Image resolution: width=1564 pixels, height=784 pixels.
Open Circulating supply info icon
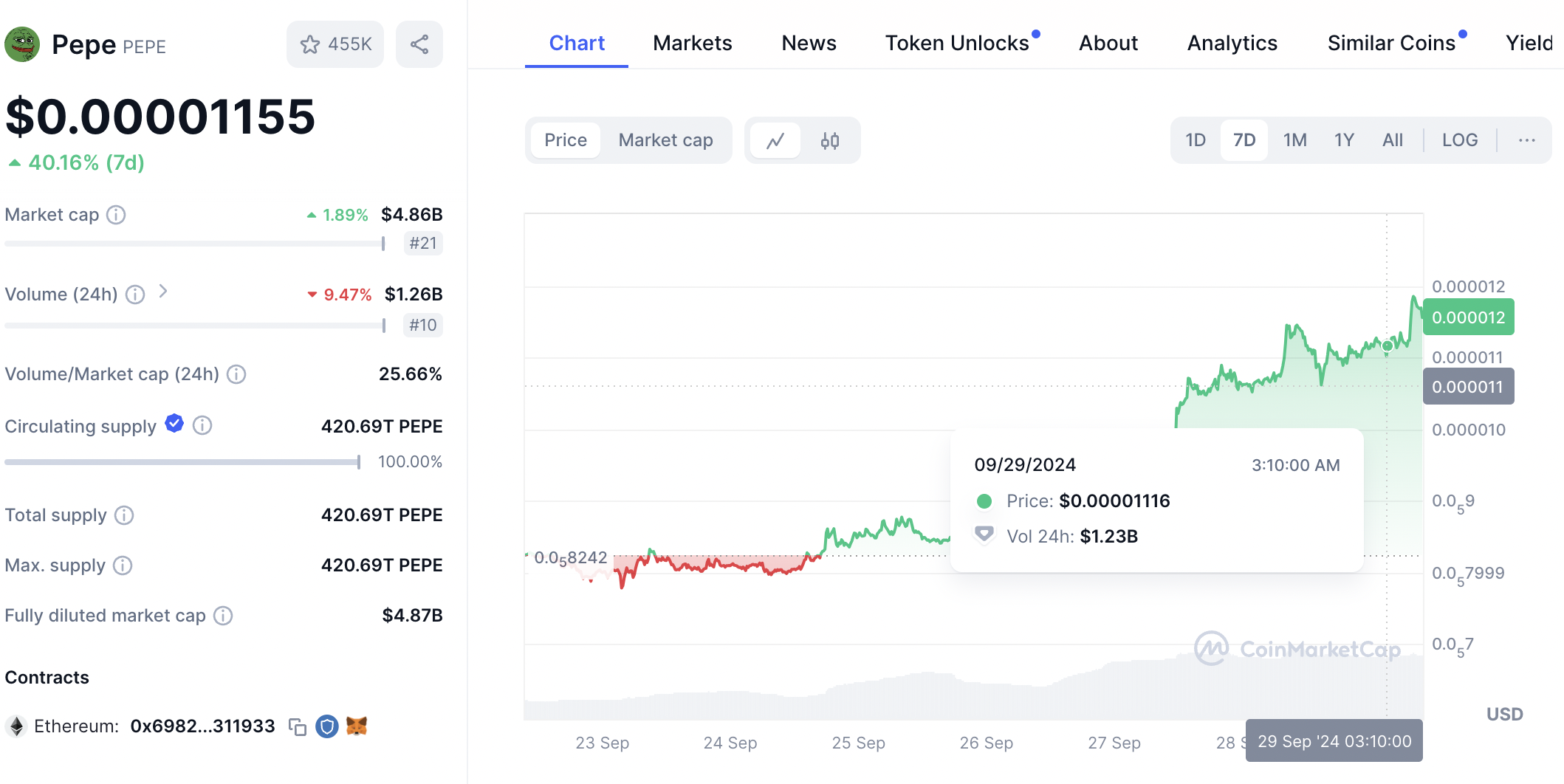[x=202, y=425]
